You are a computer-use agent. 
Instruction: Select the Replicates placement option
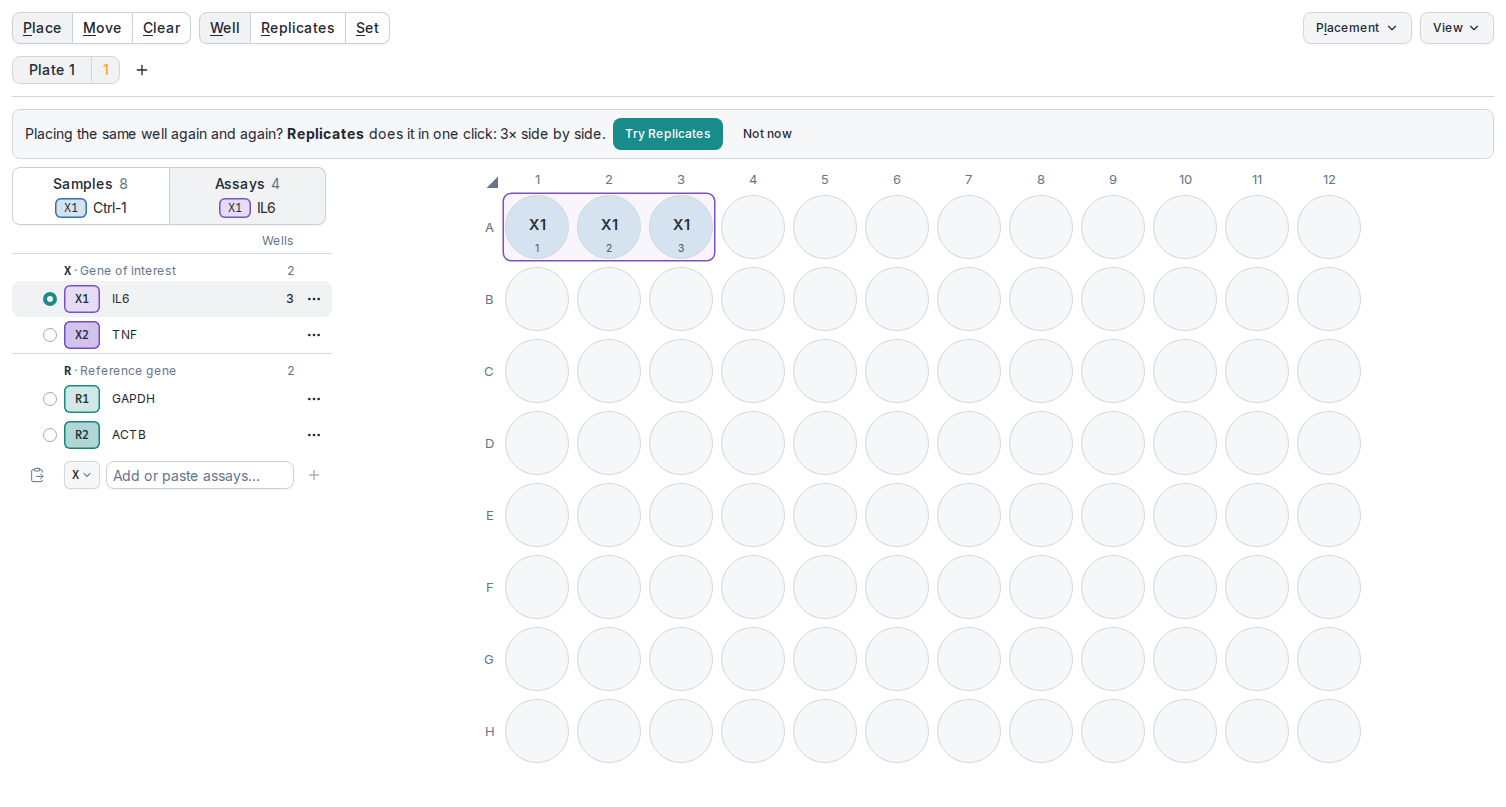298,28
